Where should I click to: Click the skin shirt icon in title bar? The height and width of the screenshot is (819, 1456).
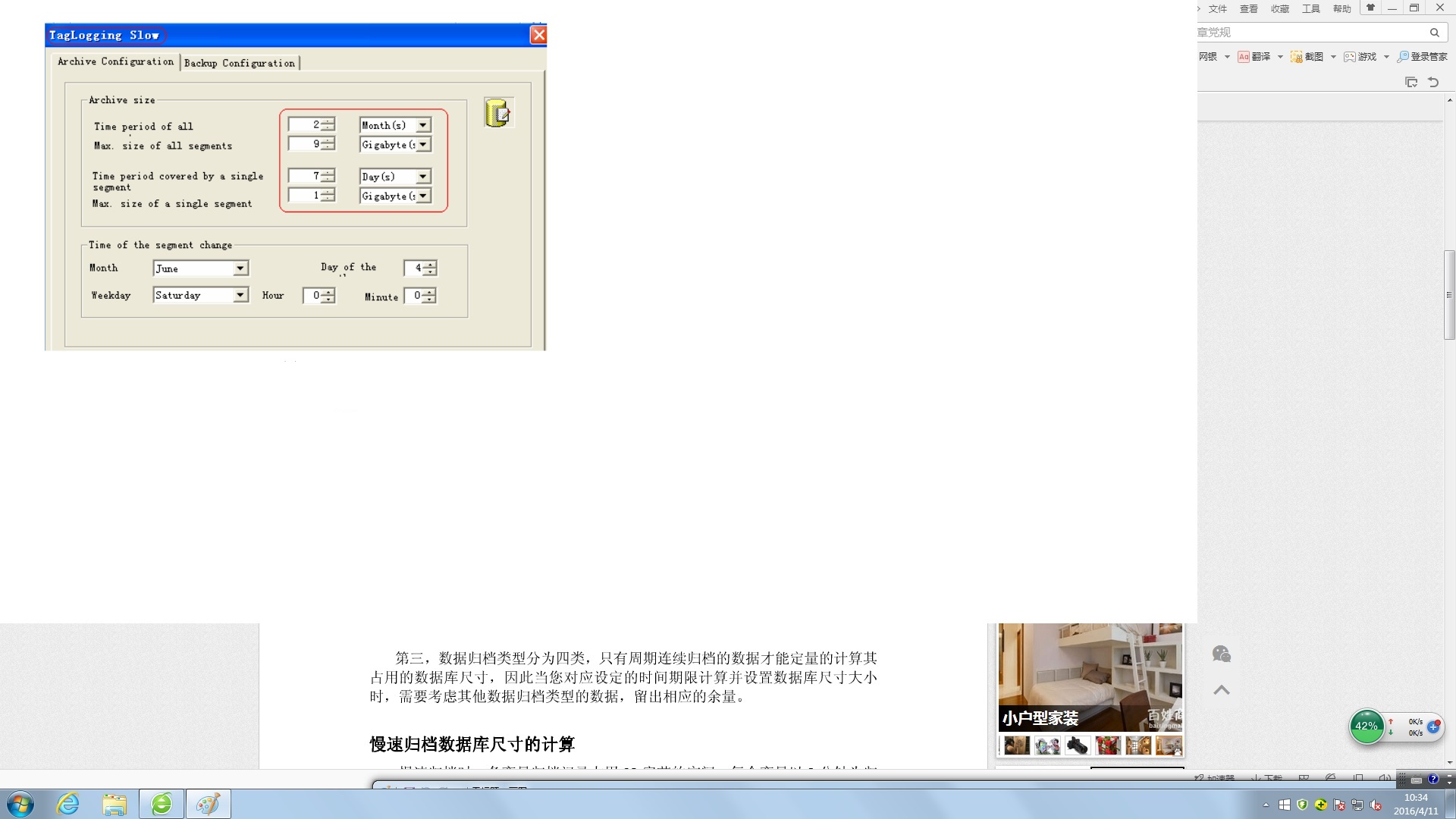(1370, 8)
